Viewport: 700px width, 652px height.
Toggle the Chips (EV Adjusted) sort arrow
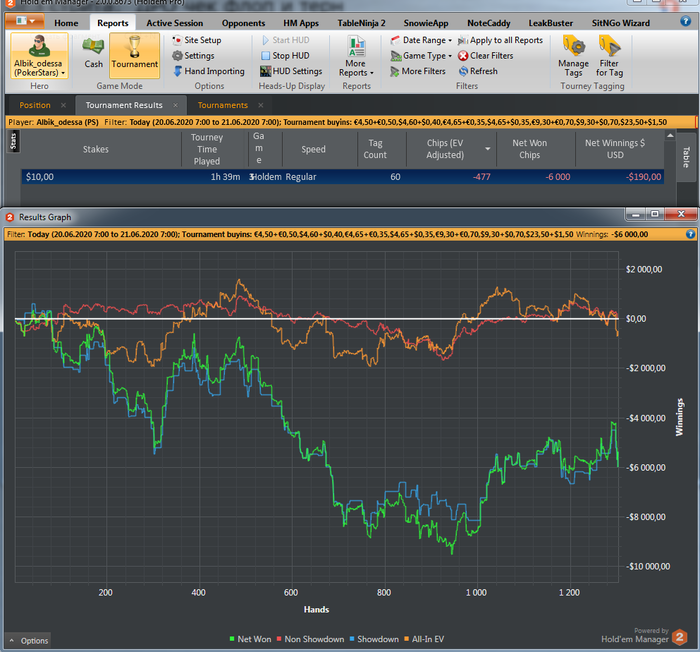click(x=488, y=149)
